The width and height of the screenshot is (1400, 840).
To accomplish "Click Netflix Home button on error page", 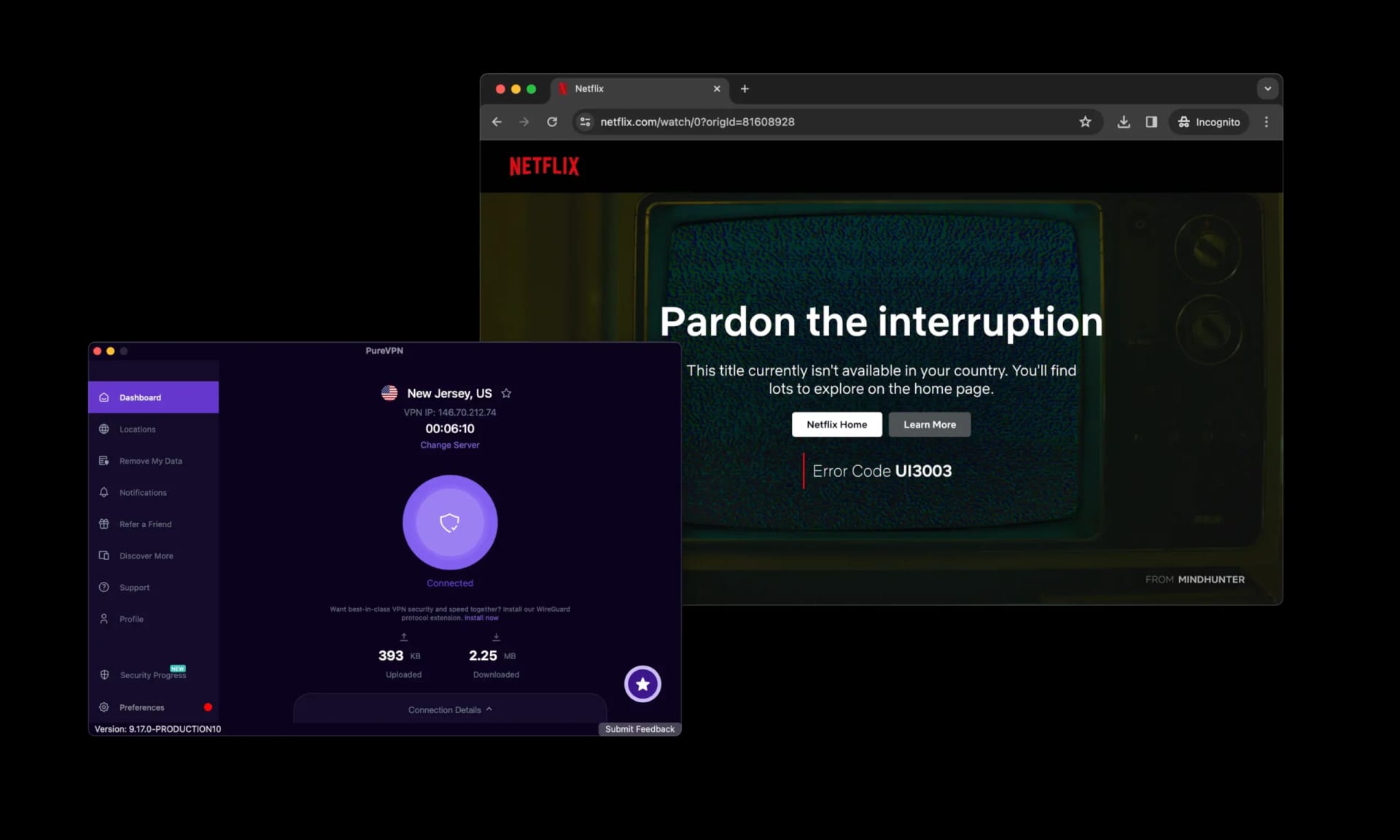I will pyautogui.click(x=837, y=424).
